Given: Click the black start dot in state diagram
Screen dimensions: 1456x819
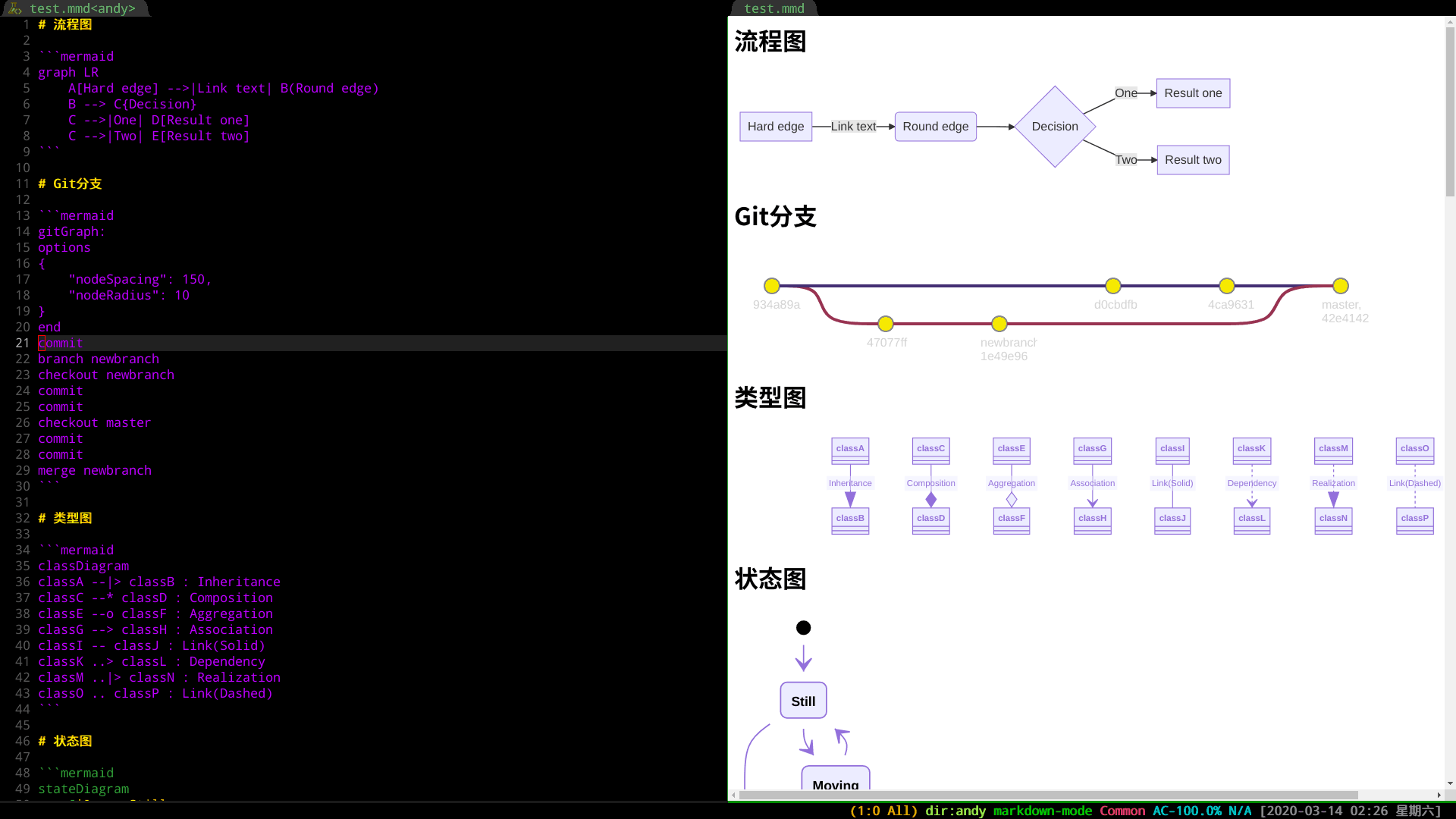Looking at the screenshot, I should [x=803, y=628].
